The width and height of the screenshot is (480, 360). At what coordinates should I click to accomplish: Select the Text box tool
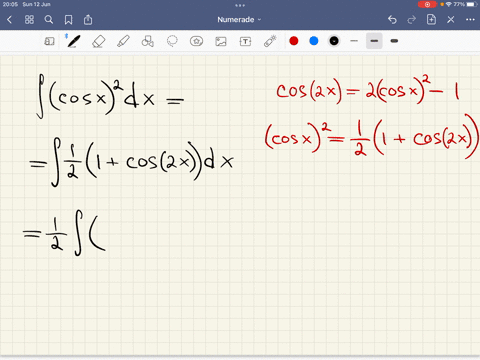(x=245, y=41)
